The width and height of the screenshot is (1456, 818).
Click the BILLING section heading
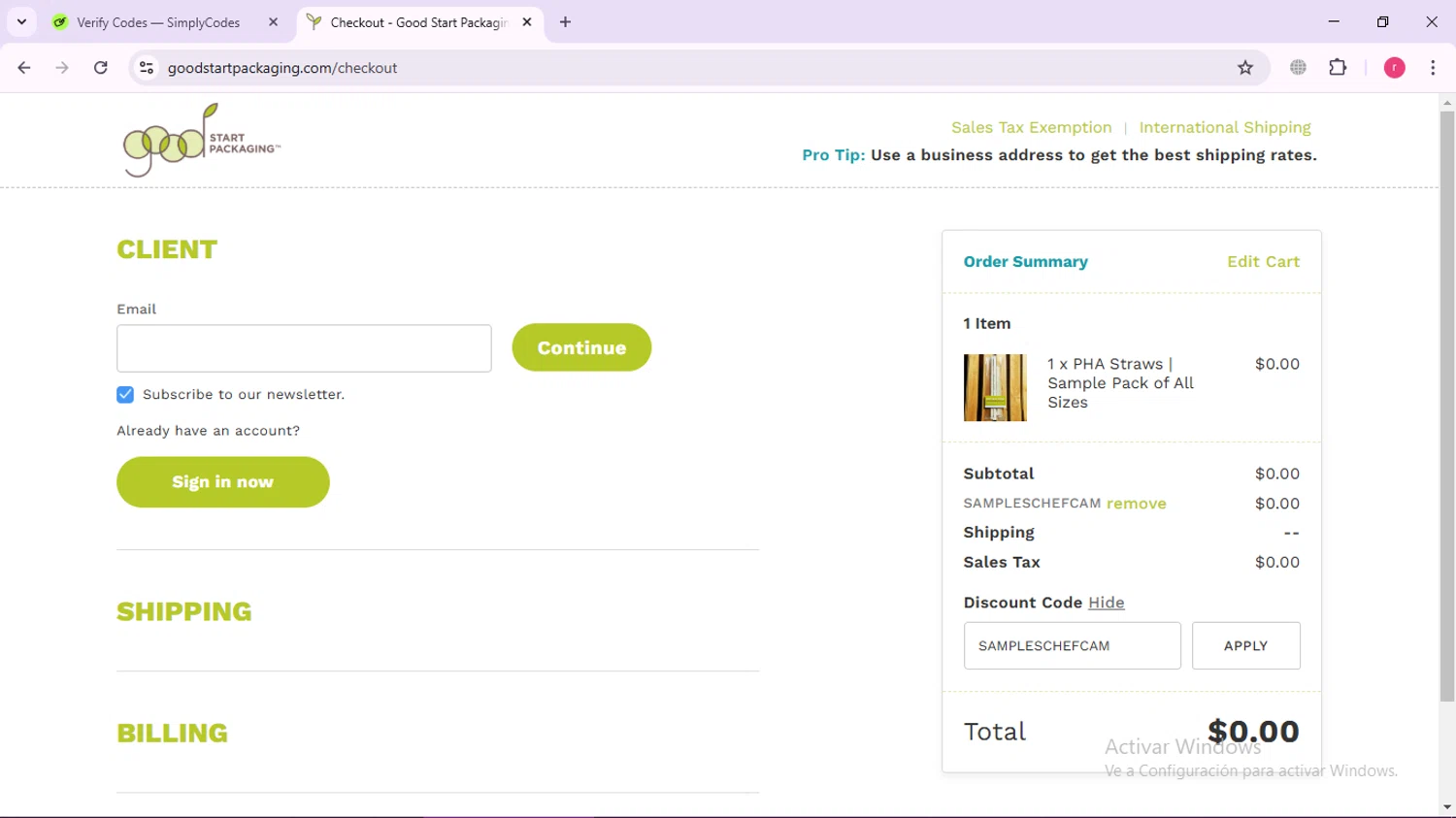173,733
